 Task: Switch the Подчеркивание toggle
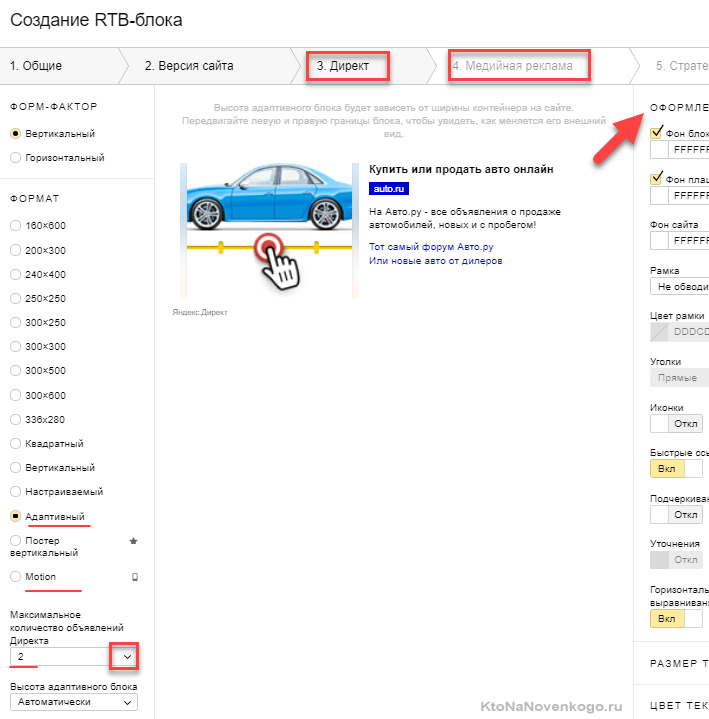[676, 514]
